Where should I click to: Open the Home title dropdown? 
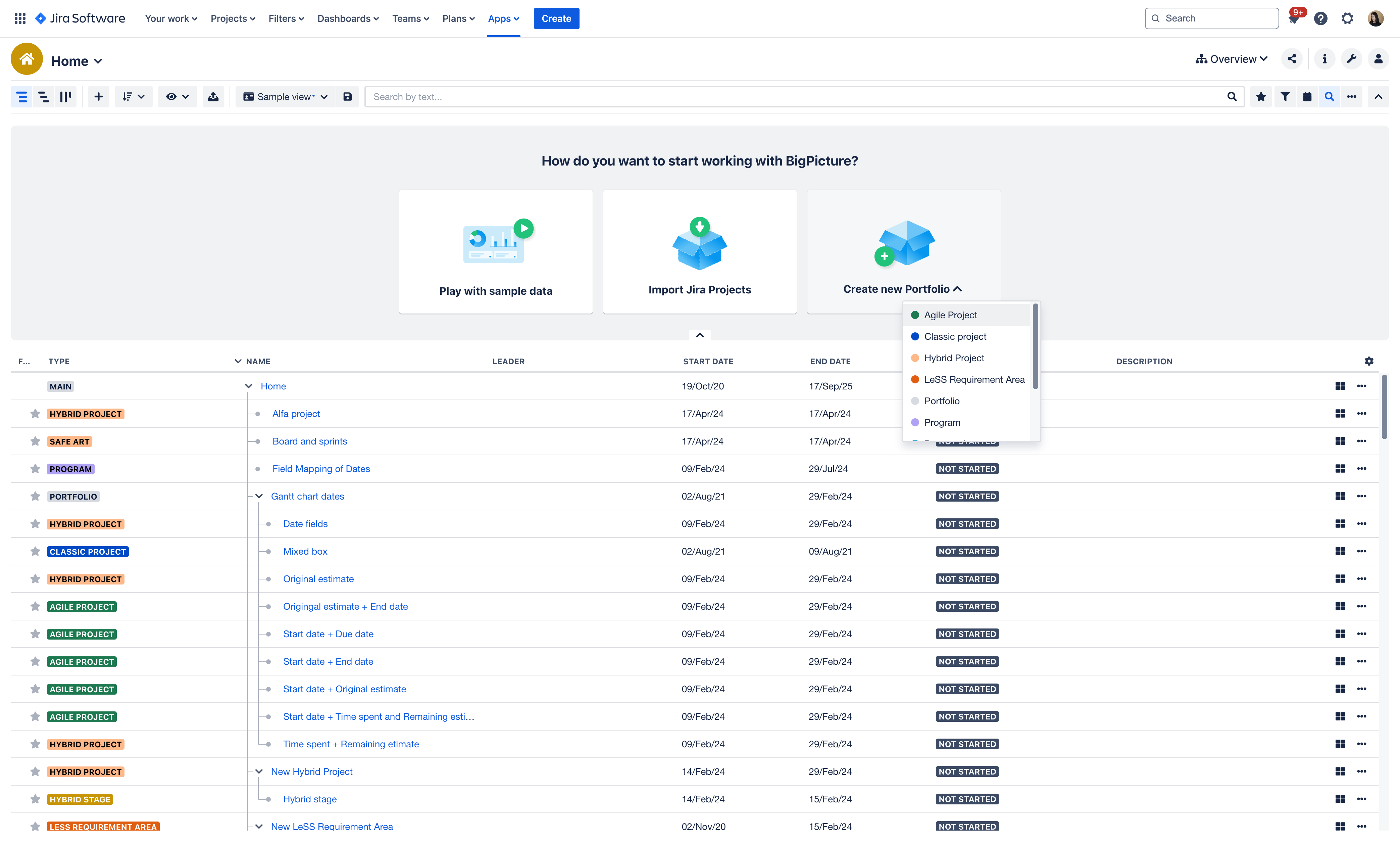(77, 61)
